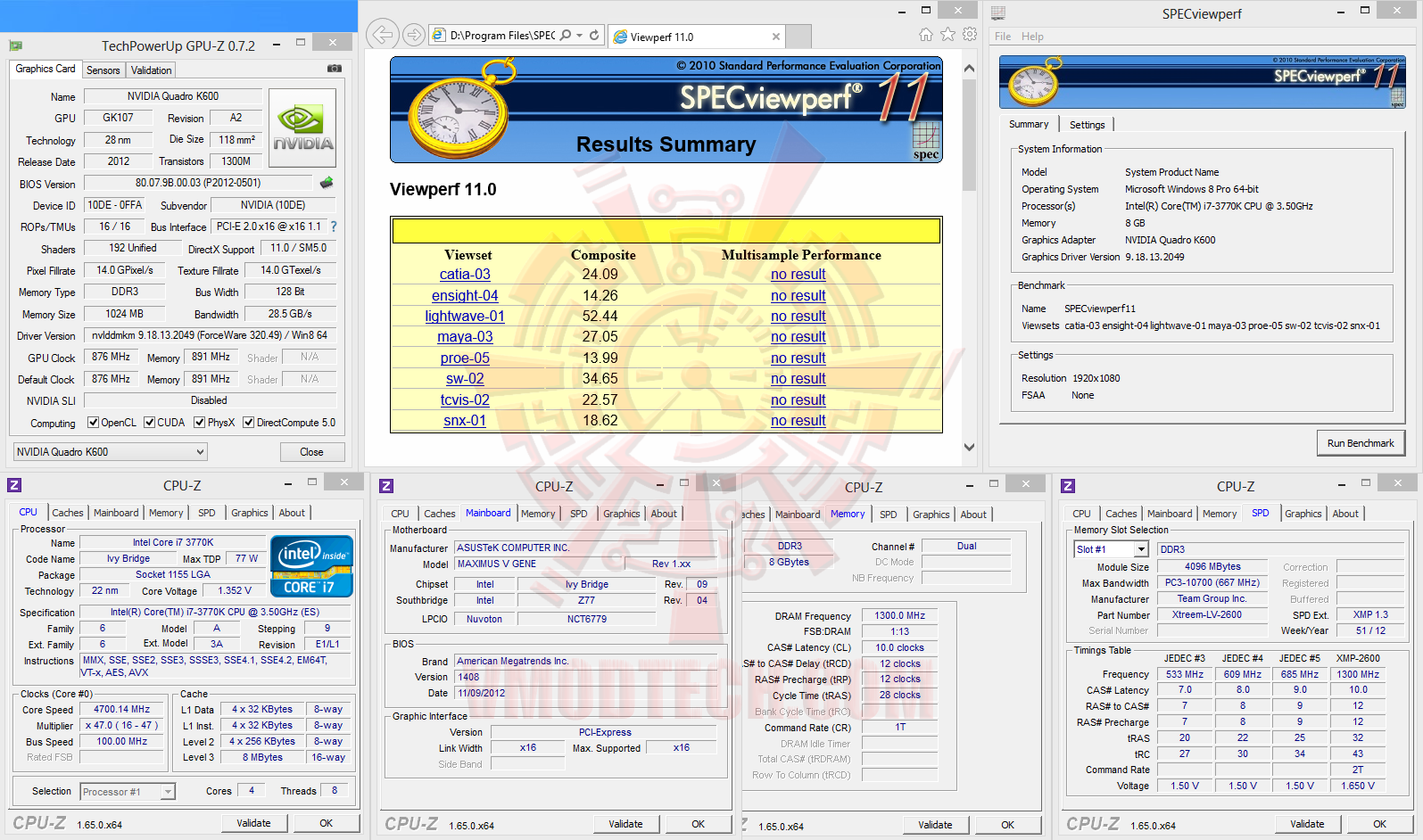The height and width of the screenshot is (840, 1423).
Task: Open the File menu in SPECviewperf
Action: click(x=1003, y=37)
